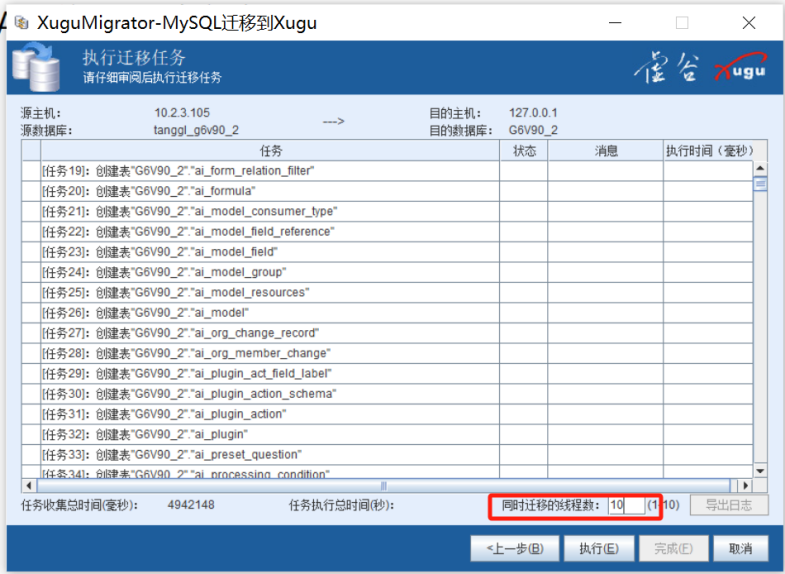Select task 33 row ai_preset_question
The height and width of the screenshot is (574, 785).
click(387, 455)
